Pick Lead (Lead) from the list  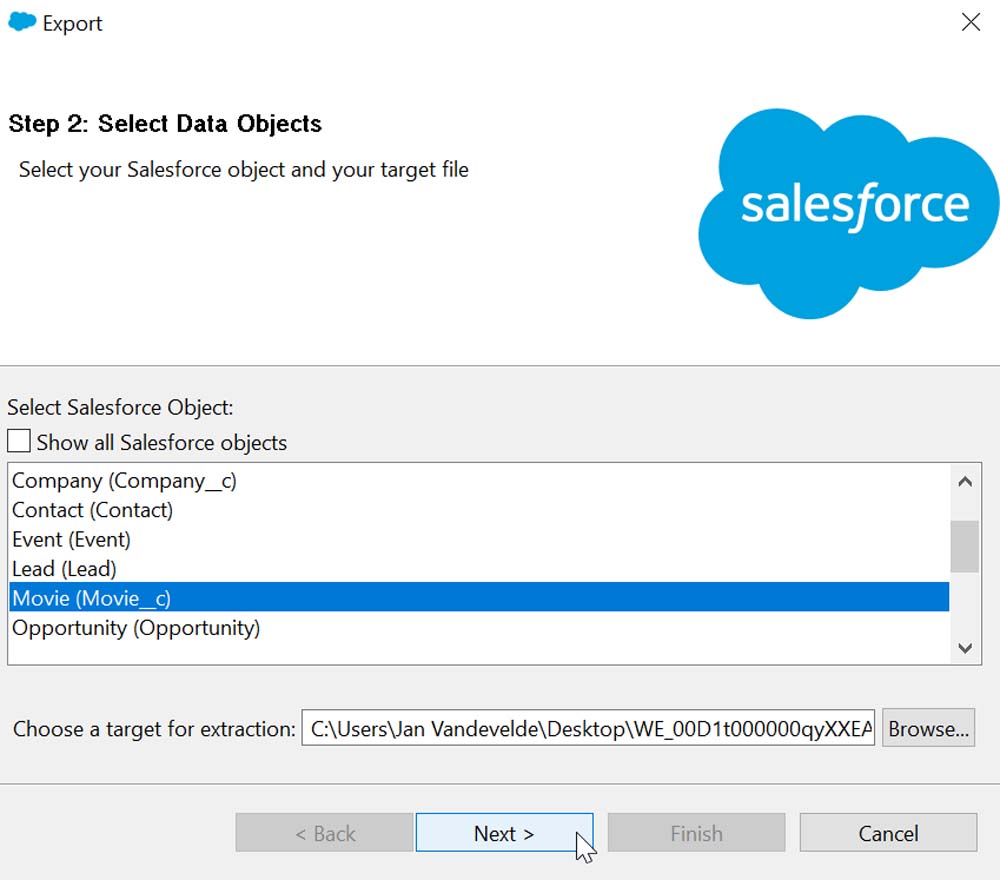64,569
